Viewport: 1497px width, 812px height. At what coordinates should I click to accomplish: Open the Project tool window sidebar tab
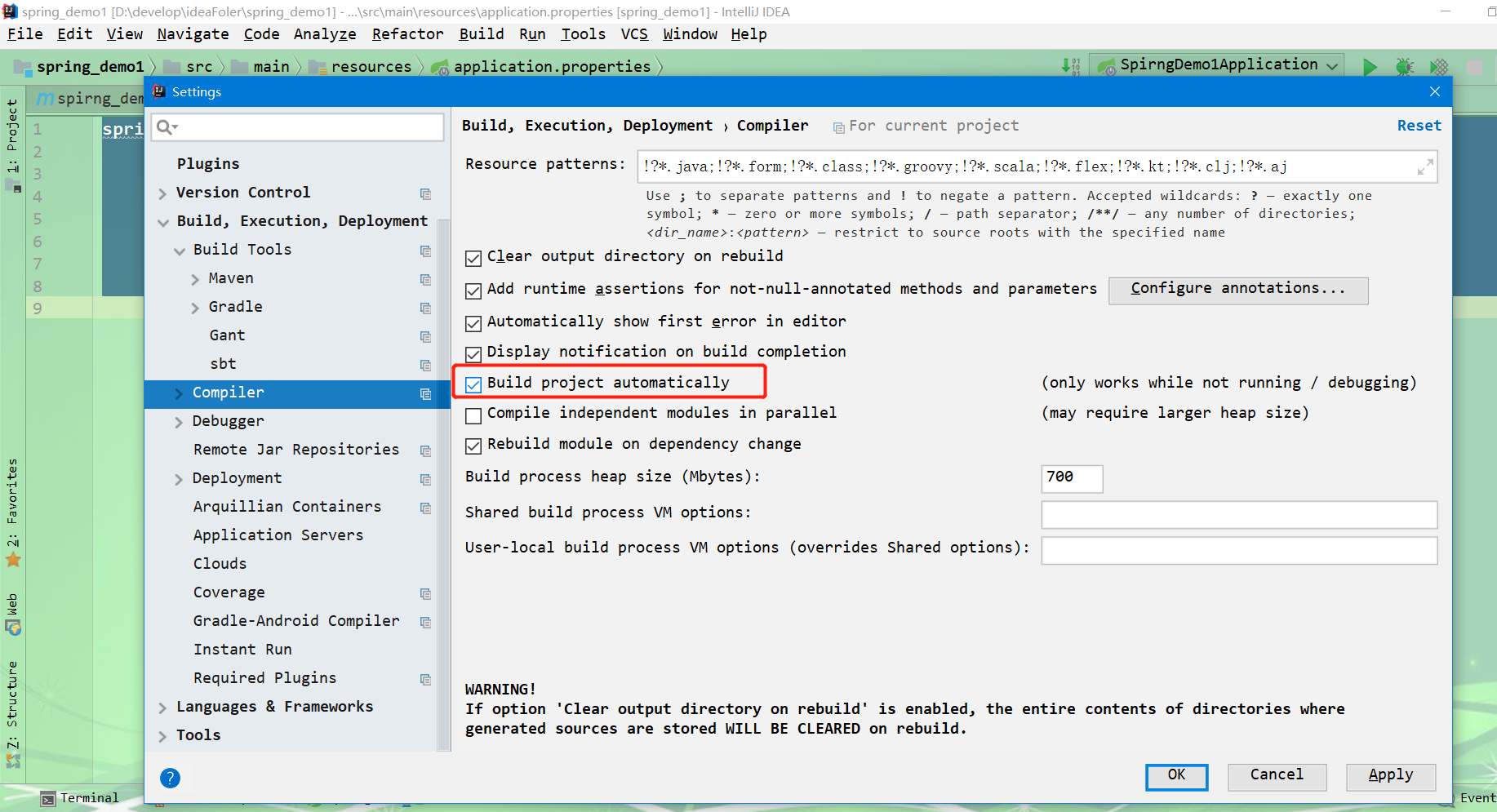coord(12,145)
